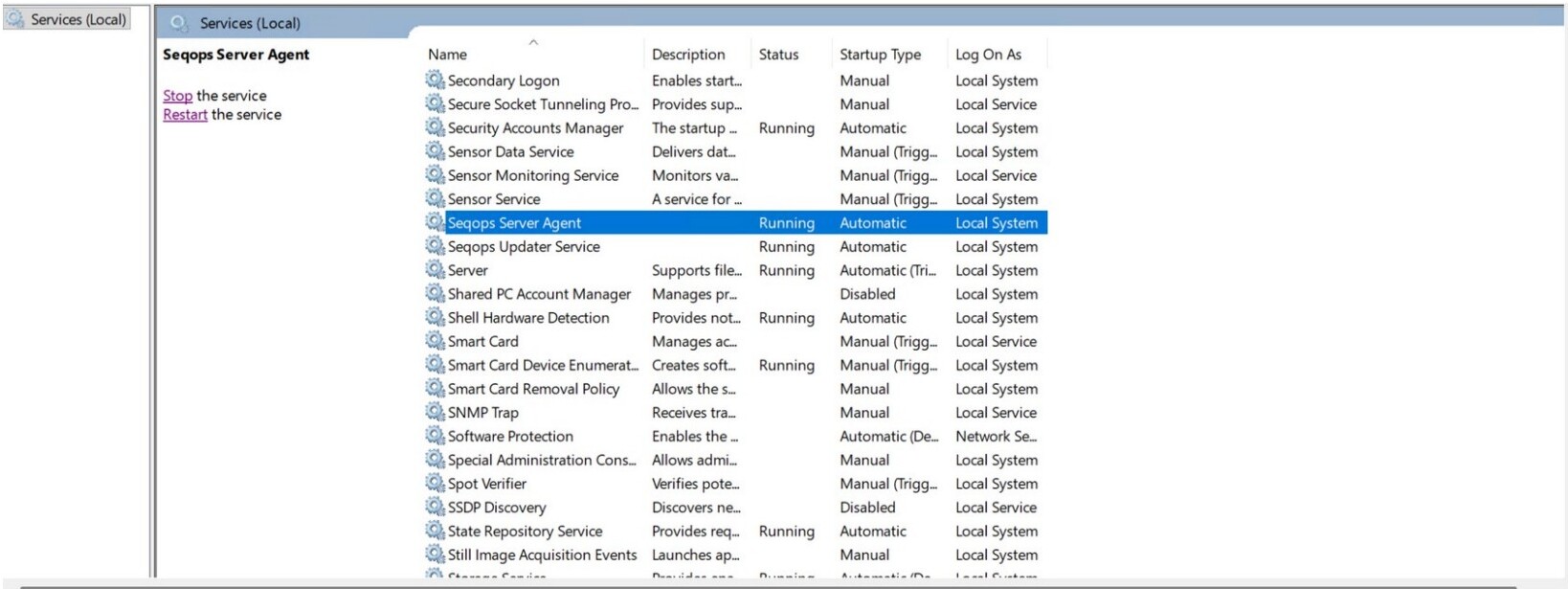
Task: Sort by the Status column header
Action: [x=778, y=55]
